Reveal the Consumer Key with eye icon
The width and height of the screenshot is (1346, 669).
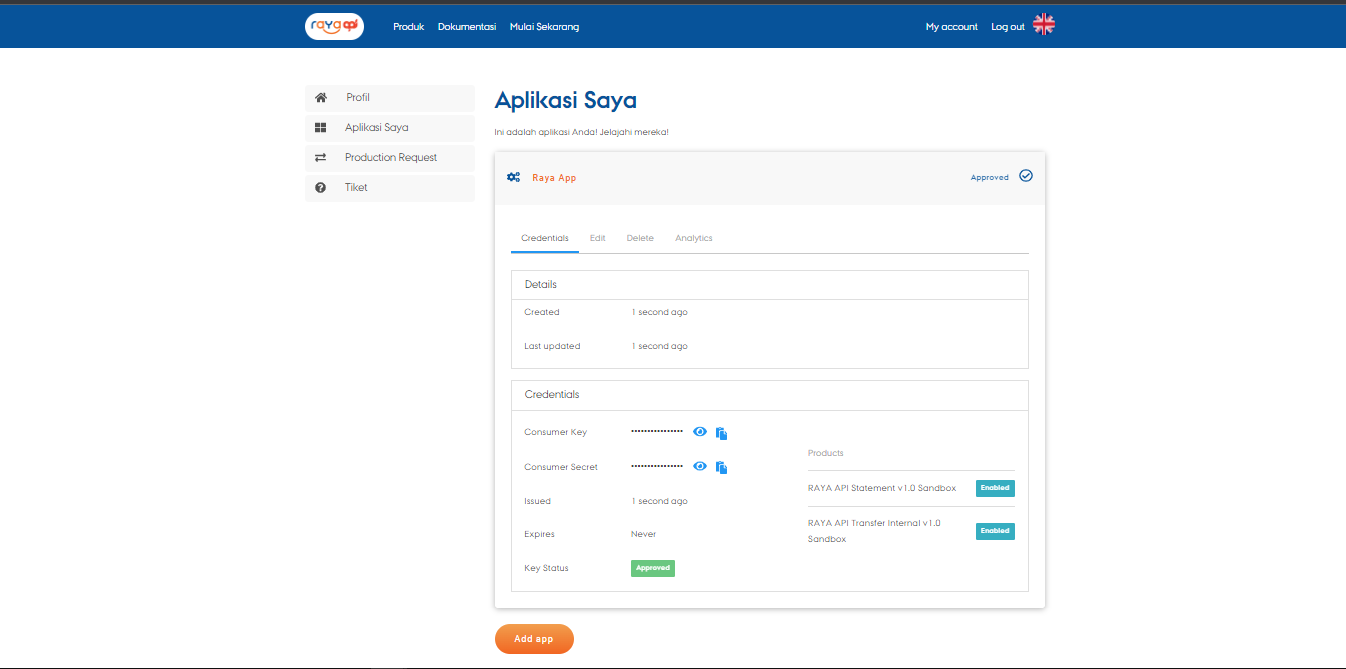tap(700, 432)
